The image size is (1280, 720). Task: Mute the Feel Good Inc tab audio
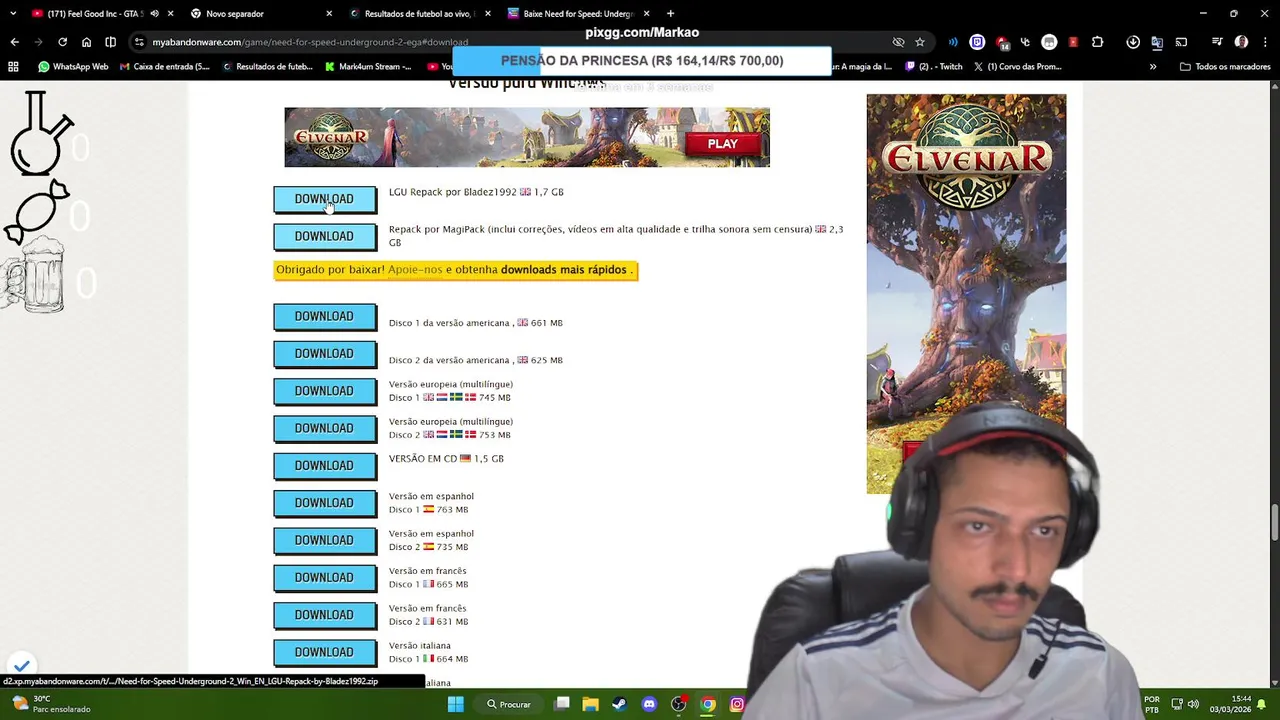[154, 14]
